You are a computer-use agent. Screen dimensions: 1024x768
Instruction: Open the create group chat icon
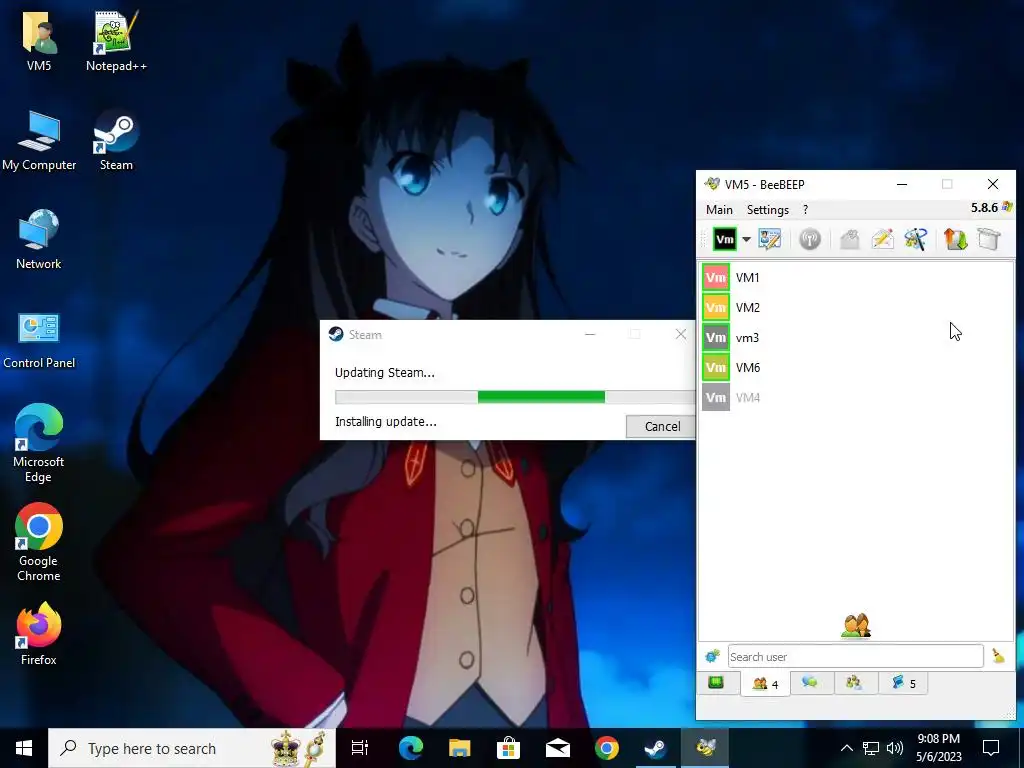916,239
